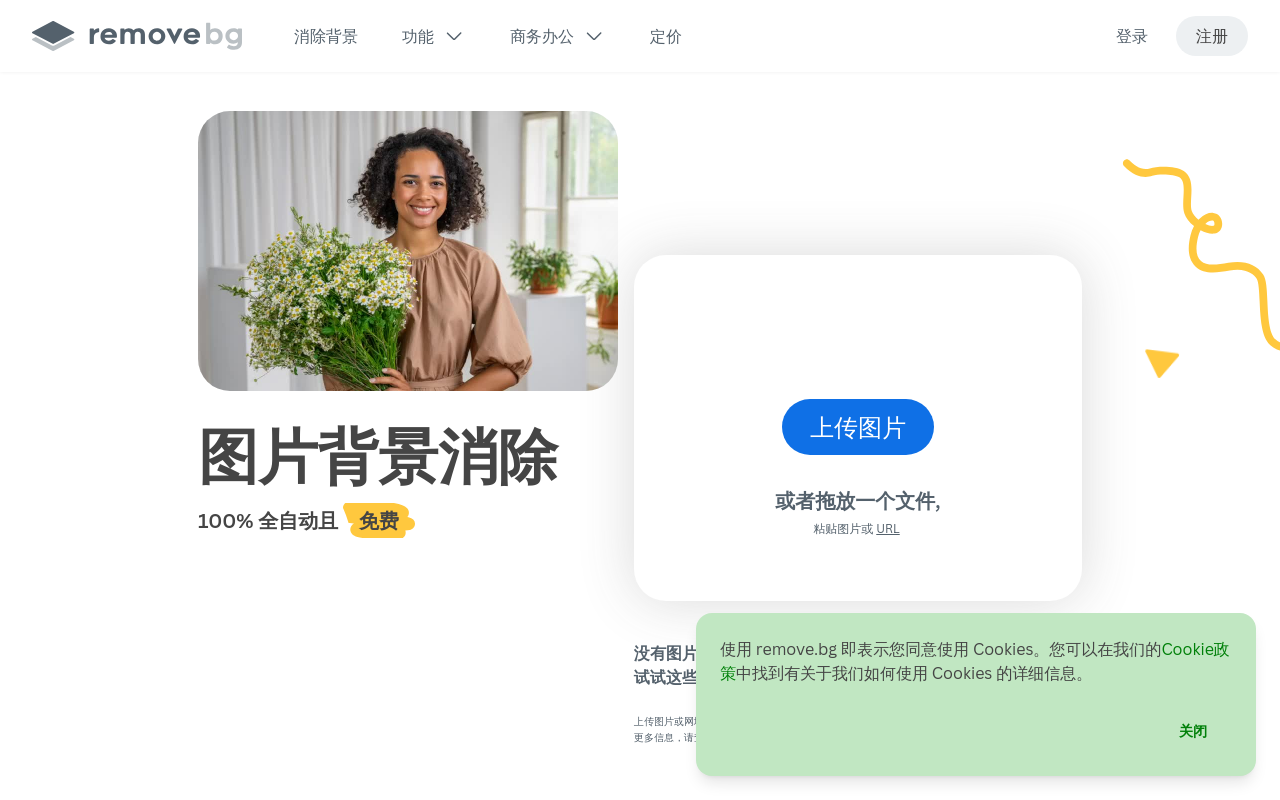Viewport: 1280px width, 800px height.
Task: Open the 功能 menu label
Action: click(x=418, y=36)
